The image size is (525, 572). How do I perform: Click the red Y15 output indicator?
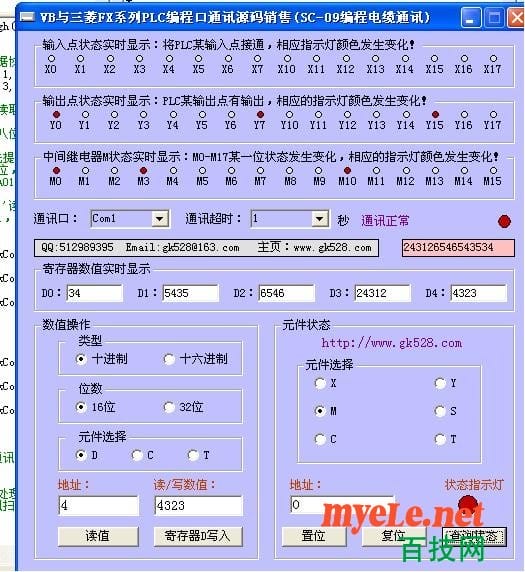(x=435, y=115)
